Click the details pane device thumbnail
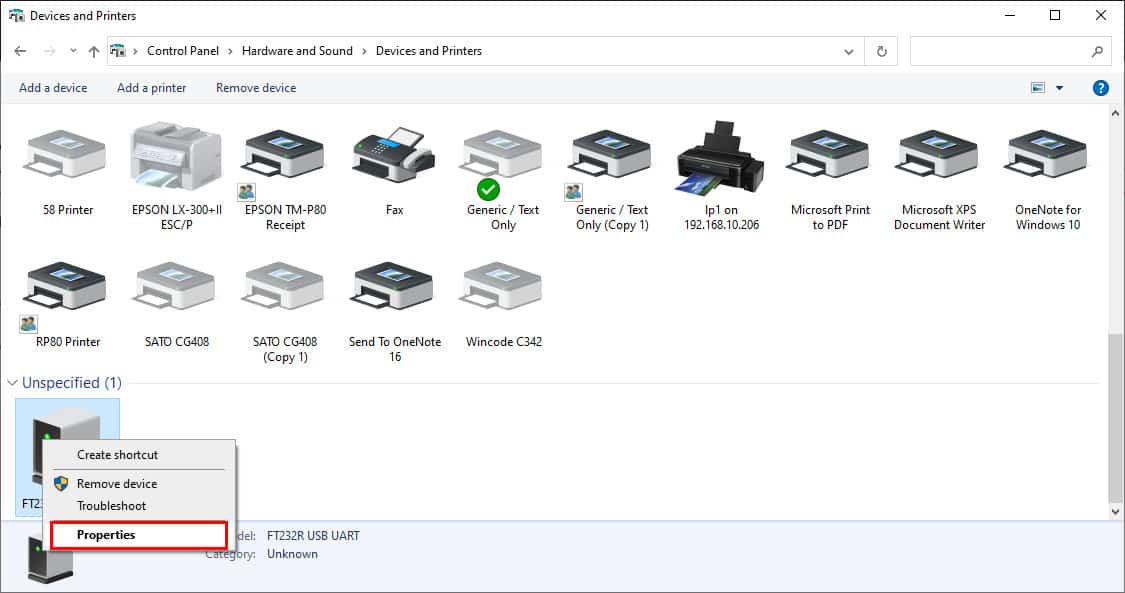Viewport: 1125px width, 593px height. (50, 558)
